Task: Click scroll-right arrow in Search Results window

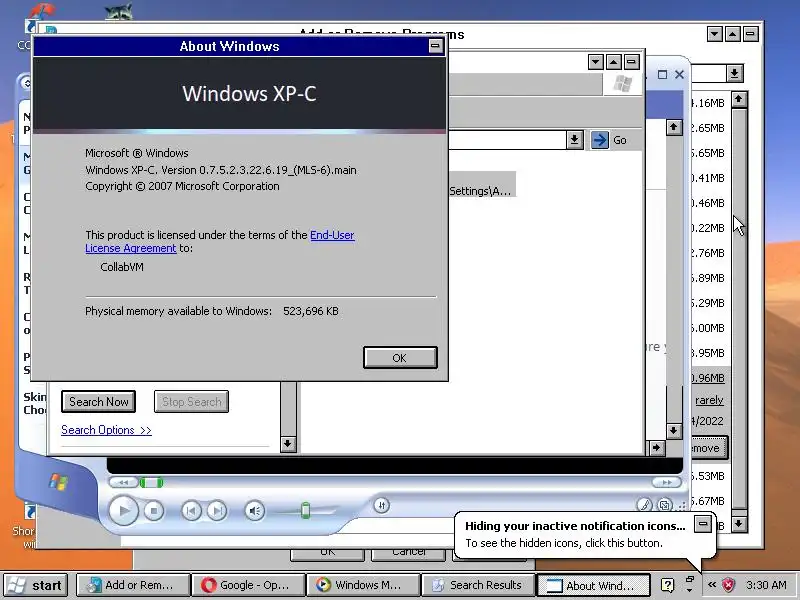Action: (656, 448)
